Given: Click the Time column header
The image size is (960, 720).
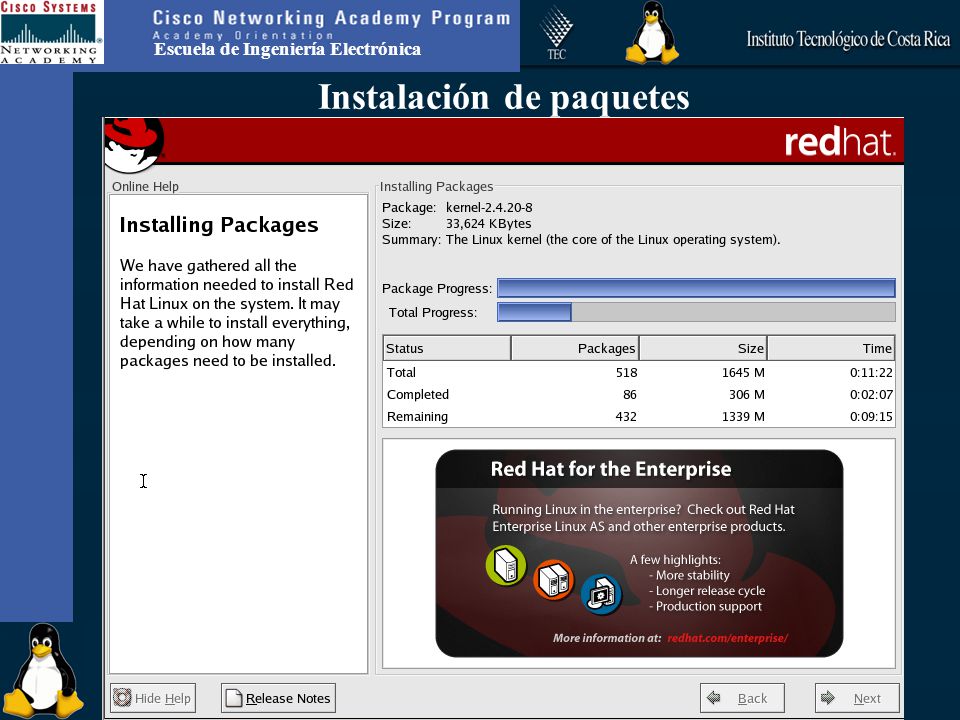Looking at the screenshot, I should point(831,348).
